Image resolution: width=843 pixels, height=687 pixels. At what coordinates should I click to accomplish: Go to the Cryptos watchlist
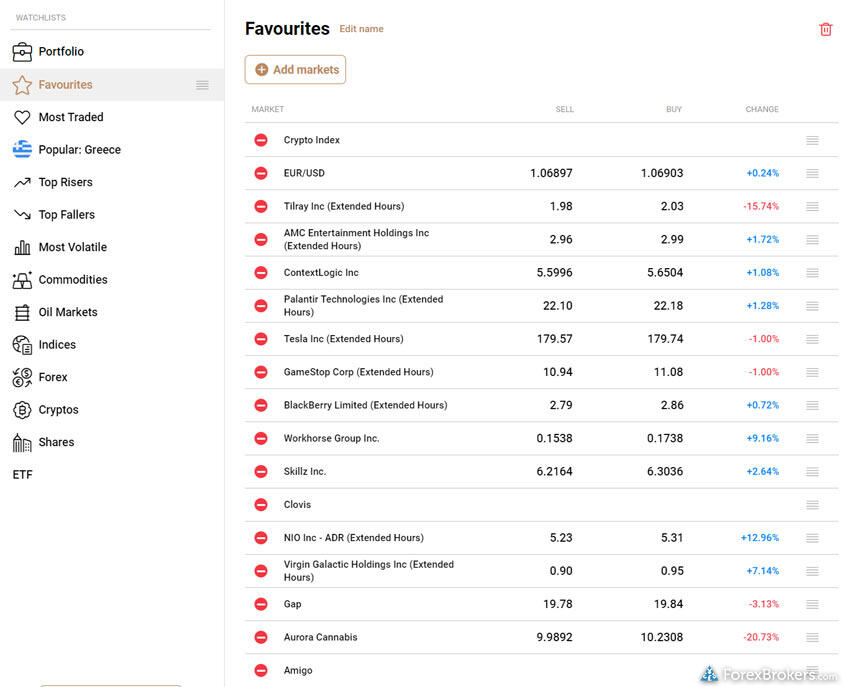tap(58, 410)
